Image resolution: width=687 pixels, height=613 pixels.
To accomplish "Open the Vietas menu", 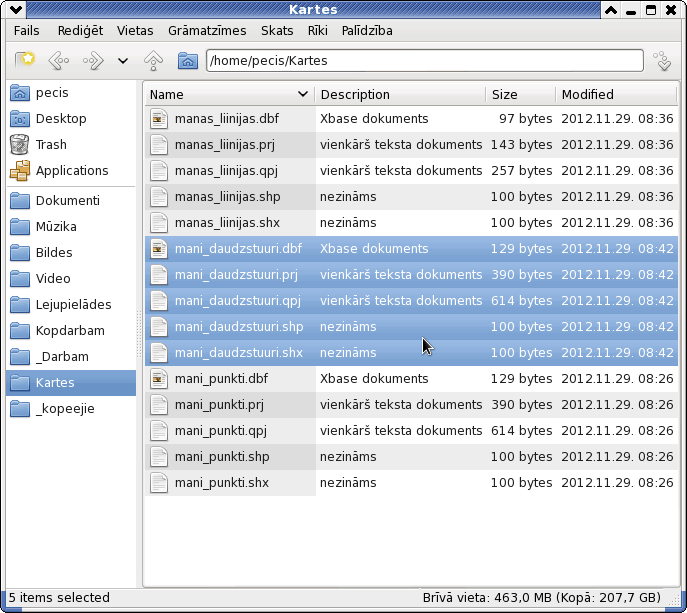I will (x=135, y=31).
